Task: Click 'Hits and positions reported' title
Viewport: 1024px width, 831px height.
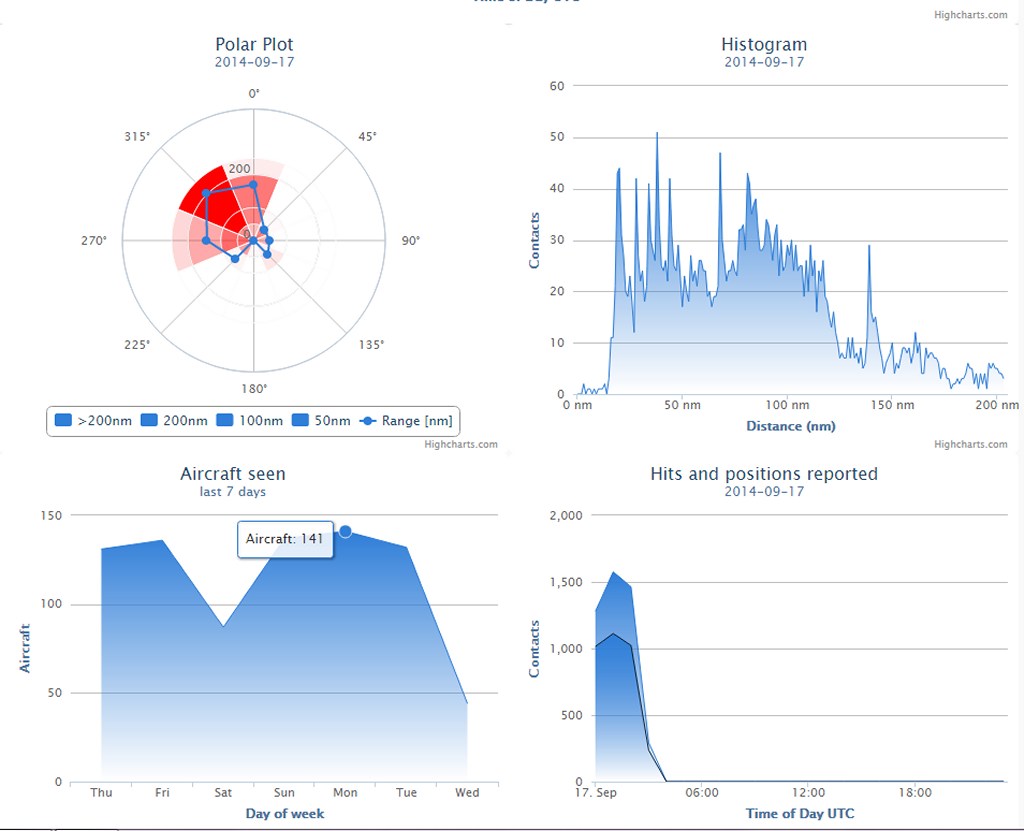Action: [764, 474]
